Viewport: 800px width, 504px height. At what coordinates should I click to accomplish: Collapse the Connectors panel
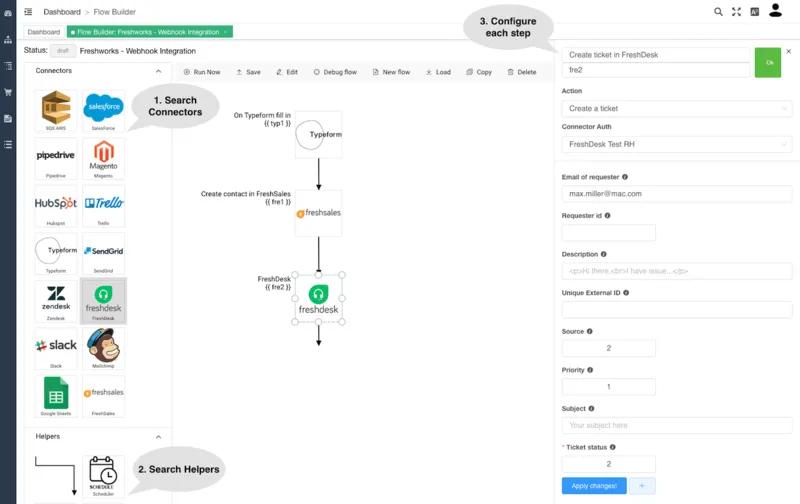(158, 71)
